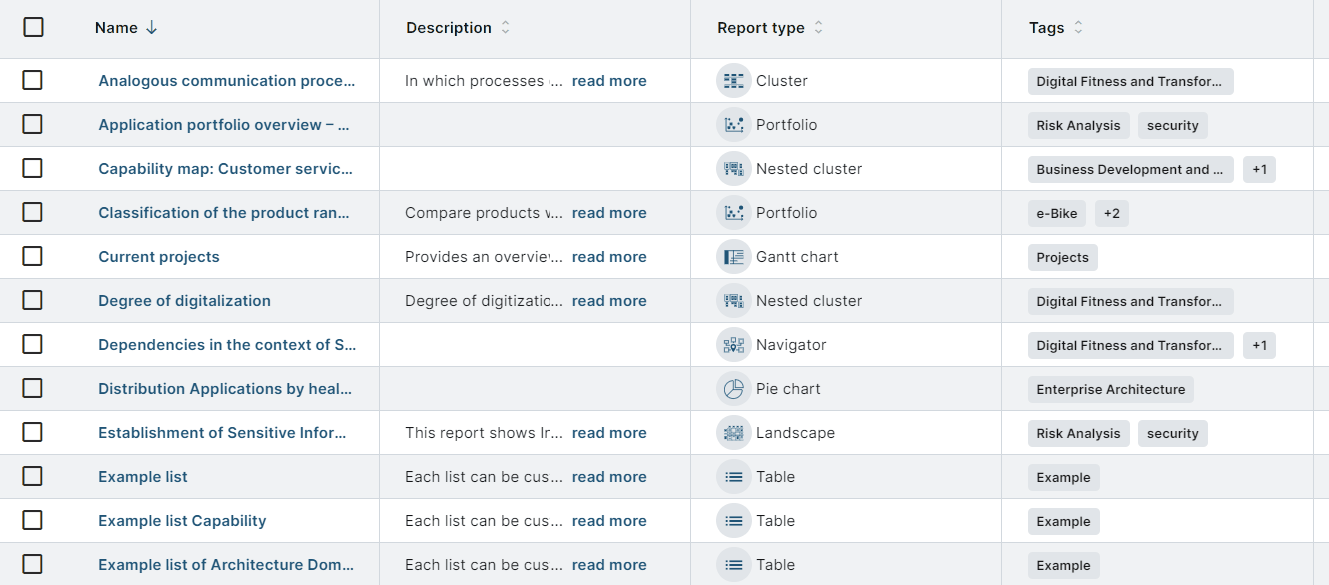This screenshot has height=585, width=1329.
Task: Click the Gantt chart icon for Current projects
Action: pos(734,257)
